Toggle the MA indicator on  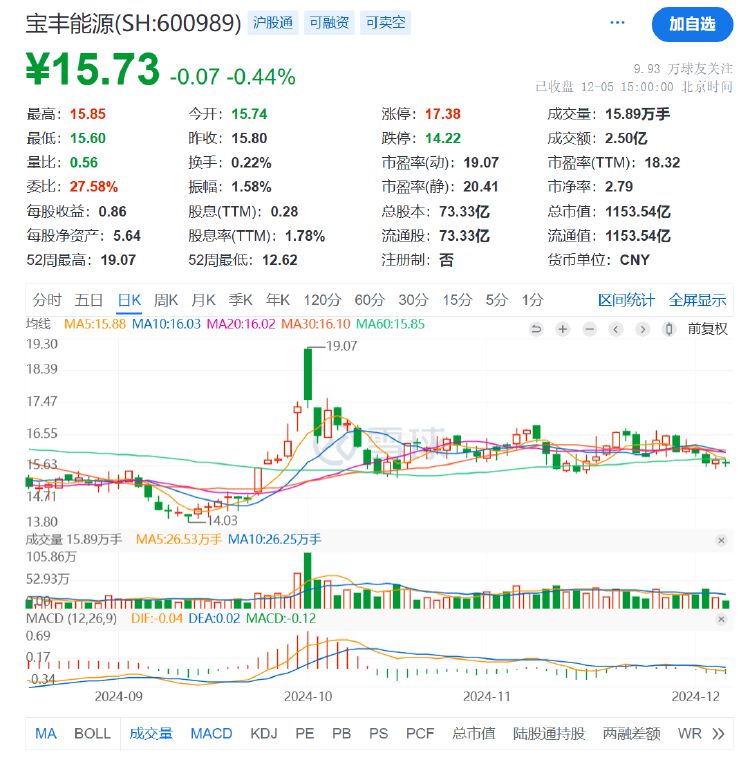tap(46, 733)
